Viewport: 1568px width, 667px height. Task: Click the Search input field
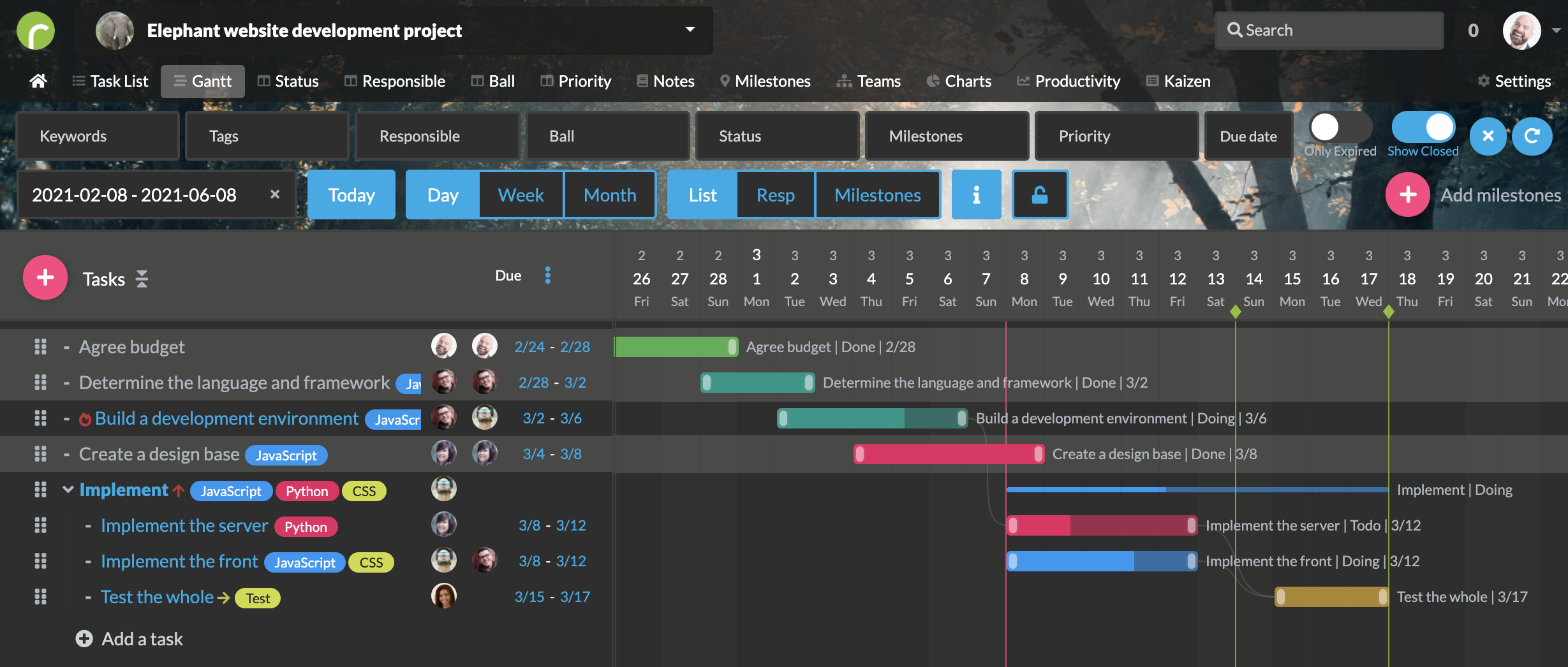pyautogui.click(x=1329, y=30)
